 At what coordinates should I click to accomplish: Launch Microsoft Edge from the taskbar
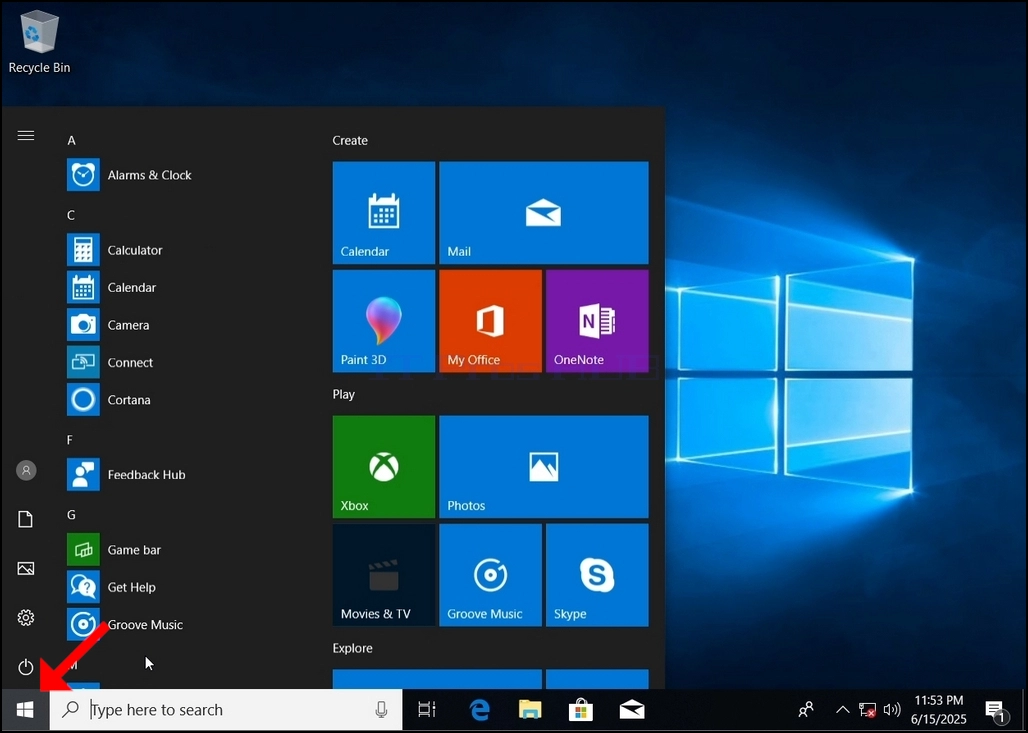pos(480,709)
